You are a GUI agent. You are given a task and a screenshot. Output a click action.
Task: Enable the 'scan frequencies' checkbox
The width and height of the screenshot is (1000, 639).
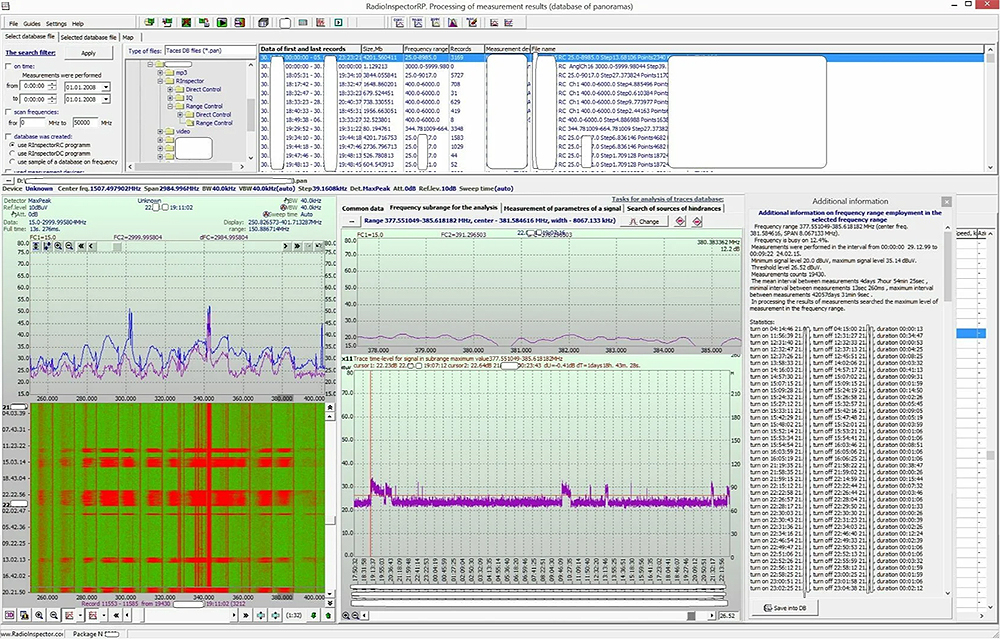9,111
